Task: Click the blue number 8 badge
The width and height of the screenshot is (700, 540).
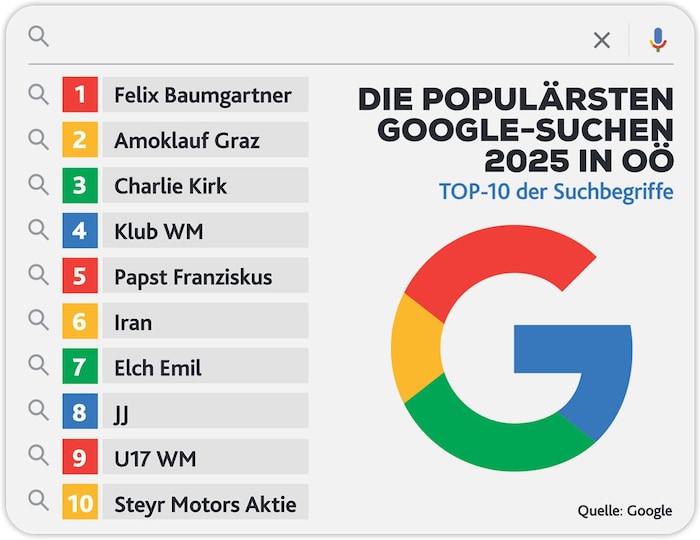Action: [80, 413]
